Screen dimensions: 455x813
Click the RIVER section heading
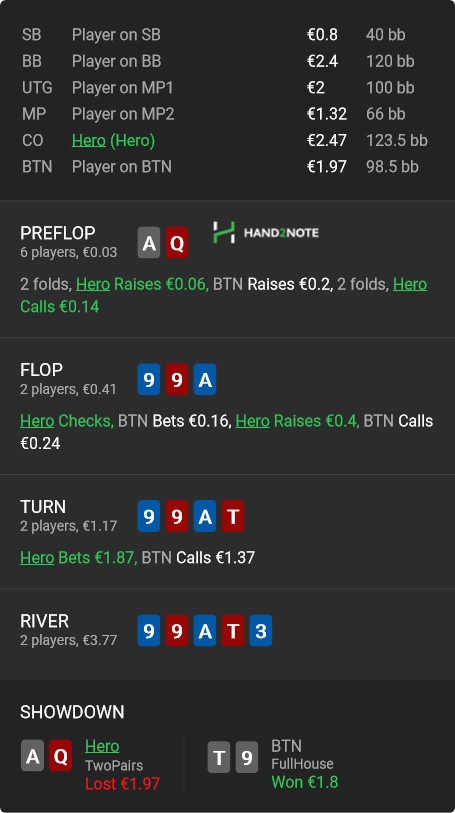(x=44, y=621)
